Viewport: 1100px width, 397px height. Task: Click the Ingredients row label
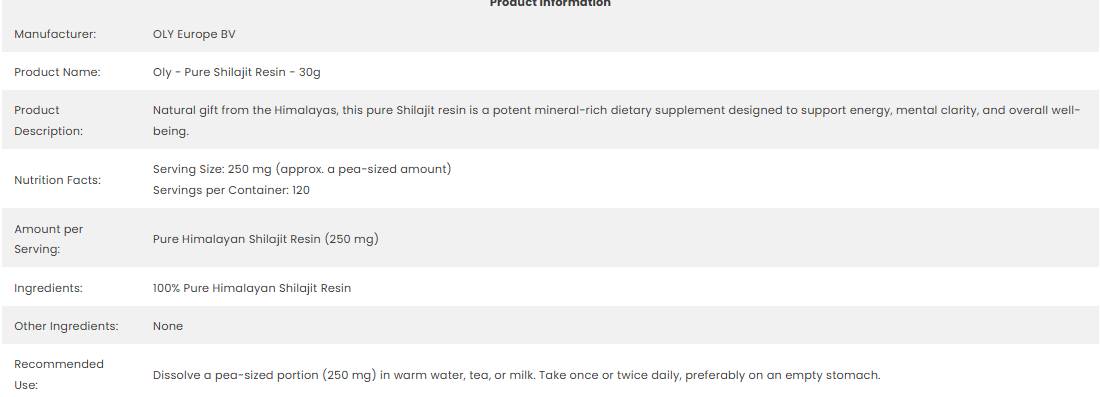tap(48, 288)
